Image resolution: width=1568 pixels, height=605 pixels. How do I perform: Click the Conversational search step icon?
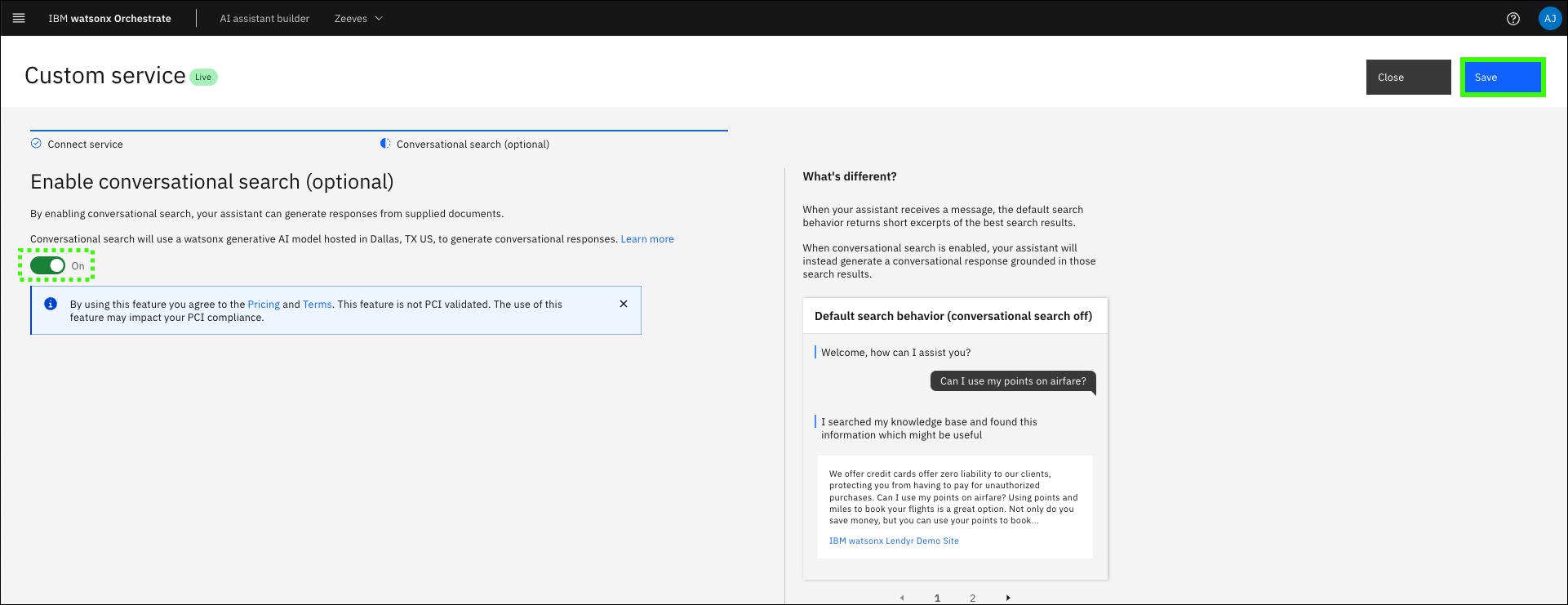point(385,144)
